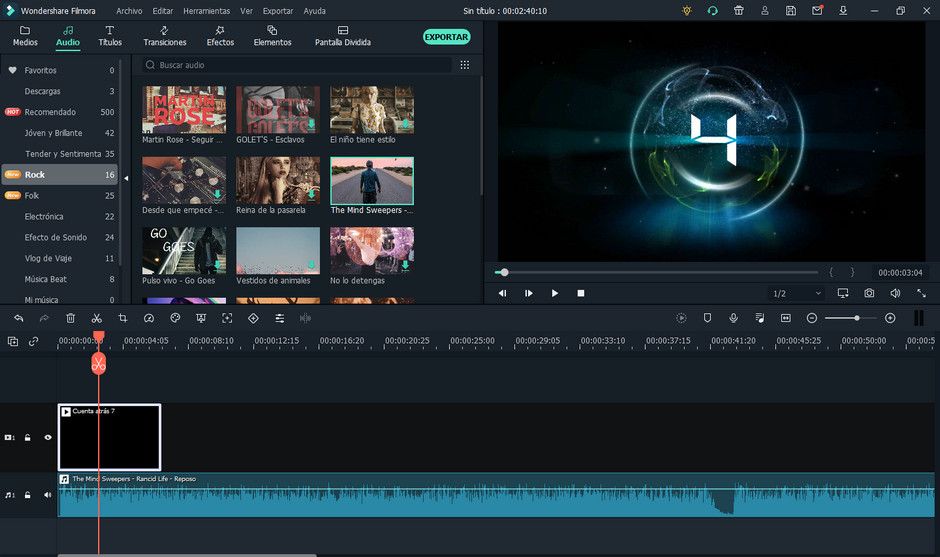This screenshot has height=557, width=940.
Task: Open the 1/2 preview quality dropdown
Action: (x=797, y=293)
